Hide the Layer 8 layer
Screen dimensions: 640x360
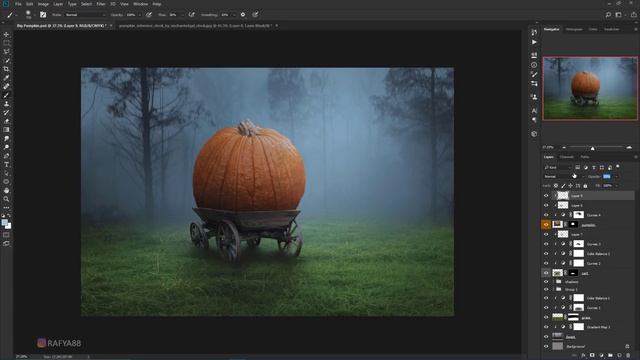pyautogui.click(x=546, y=205)
